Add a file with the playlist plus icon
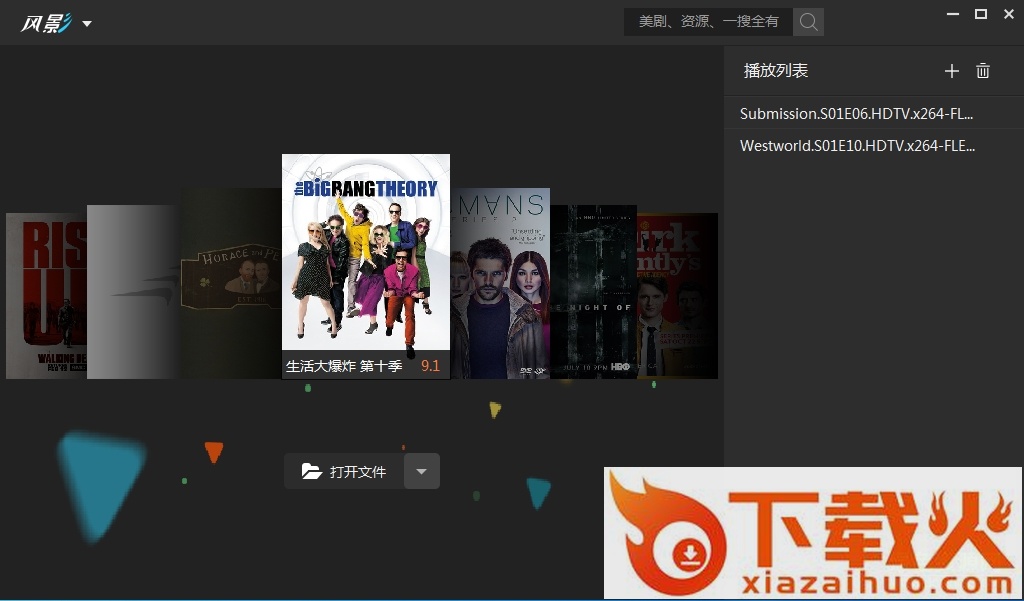Screen dimensions: 1024x601 click(952, 71)
